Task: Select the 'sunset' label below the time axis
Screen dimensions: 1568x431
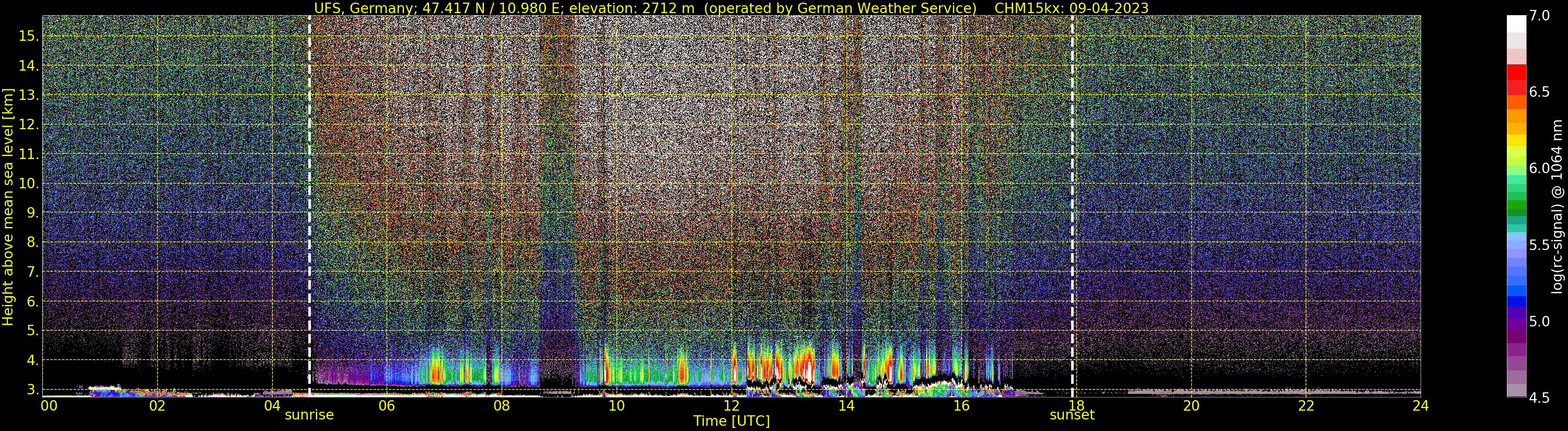Action: coord(1072,415)
